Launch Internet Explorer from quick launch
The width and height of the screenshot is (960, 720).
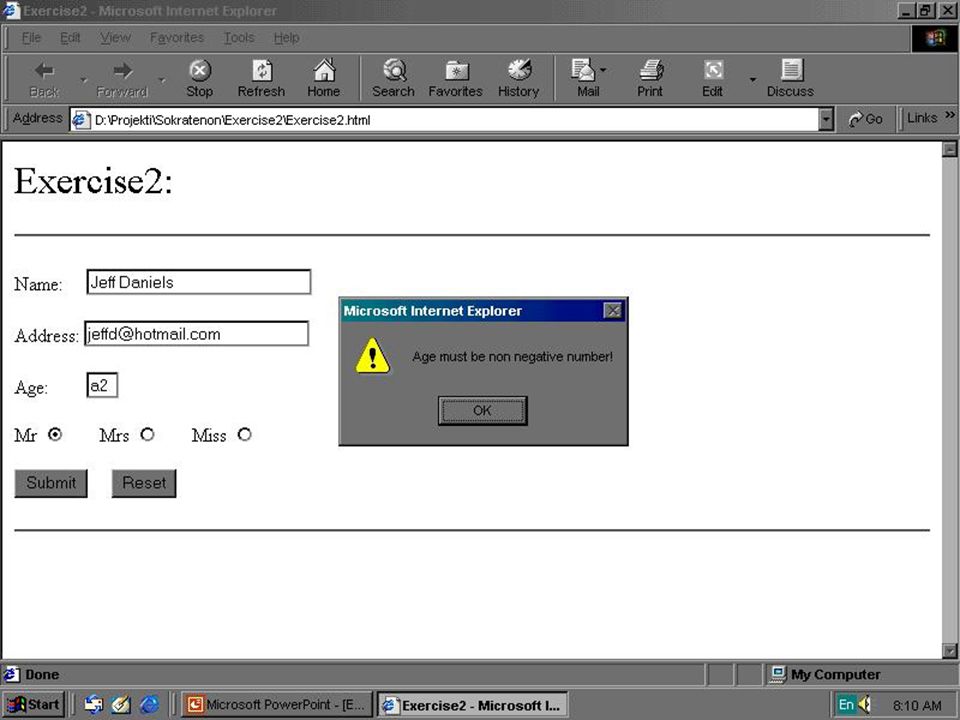(149, 705)
